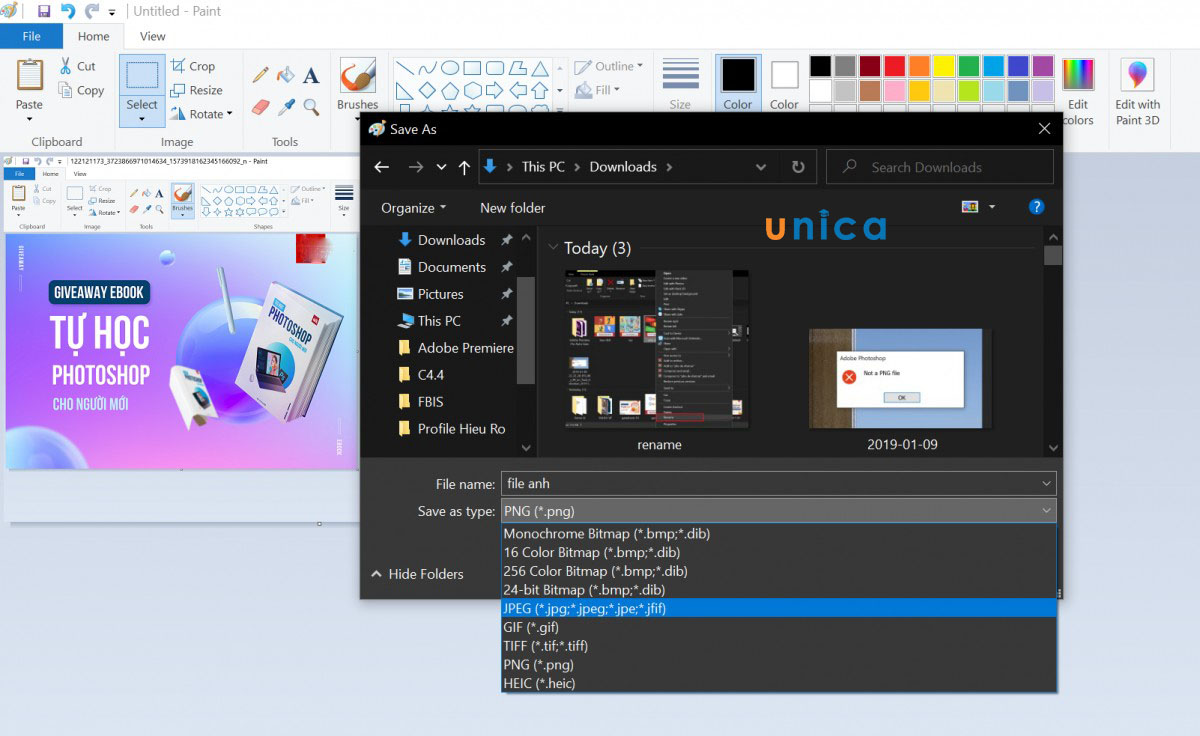Select the Text tool

point(311,75)
